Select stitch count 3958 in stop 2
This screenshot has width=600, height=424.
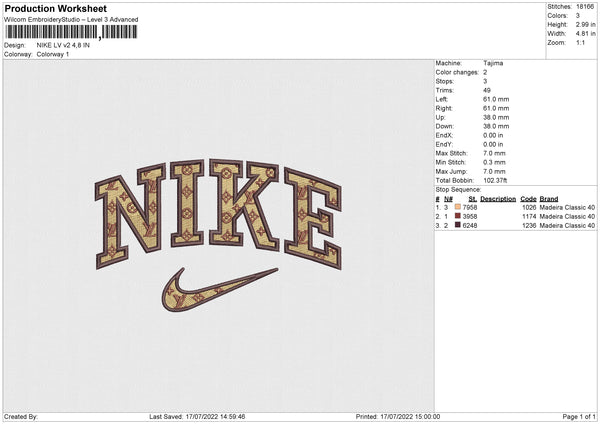point(470,217)
